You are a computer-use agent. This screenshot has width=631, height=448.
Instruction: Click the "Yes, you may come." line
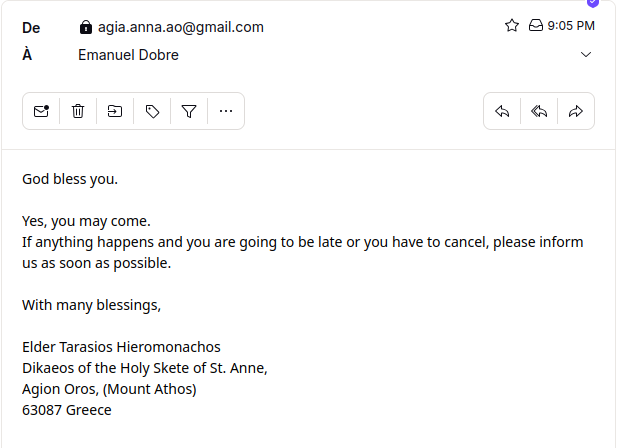[x=86, y=221]
